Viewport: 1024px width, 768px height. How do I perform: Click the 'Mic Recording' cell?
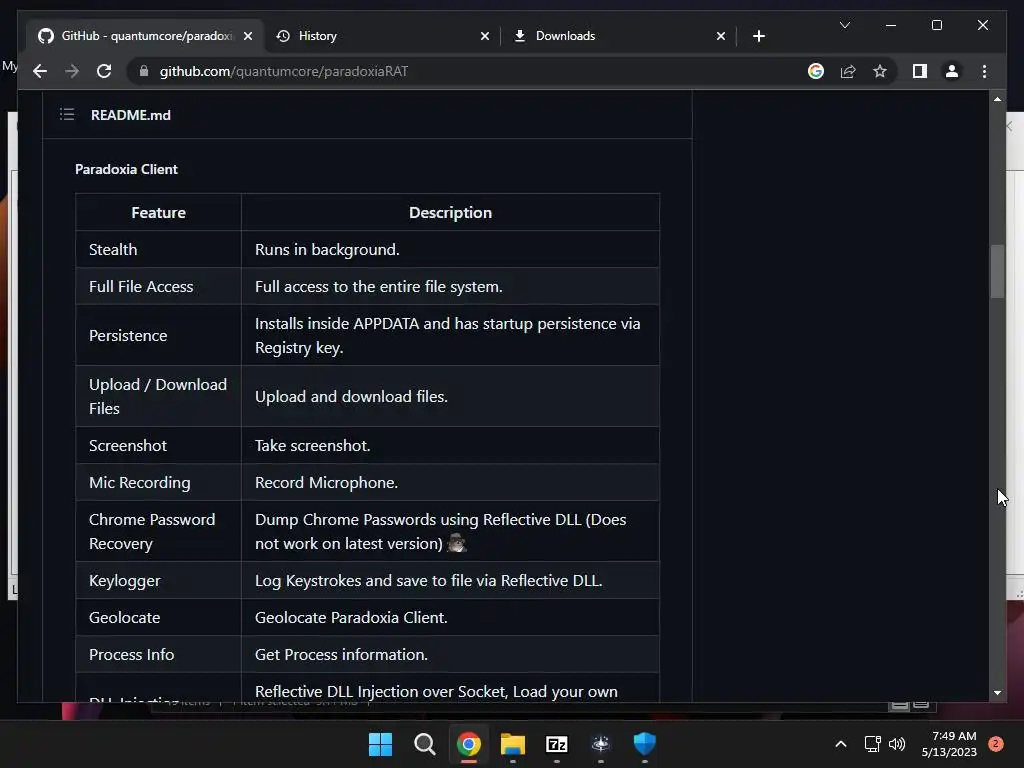158,483
